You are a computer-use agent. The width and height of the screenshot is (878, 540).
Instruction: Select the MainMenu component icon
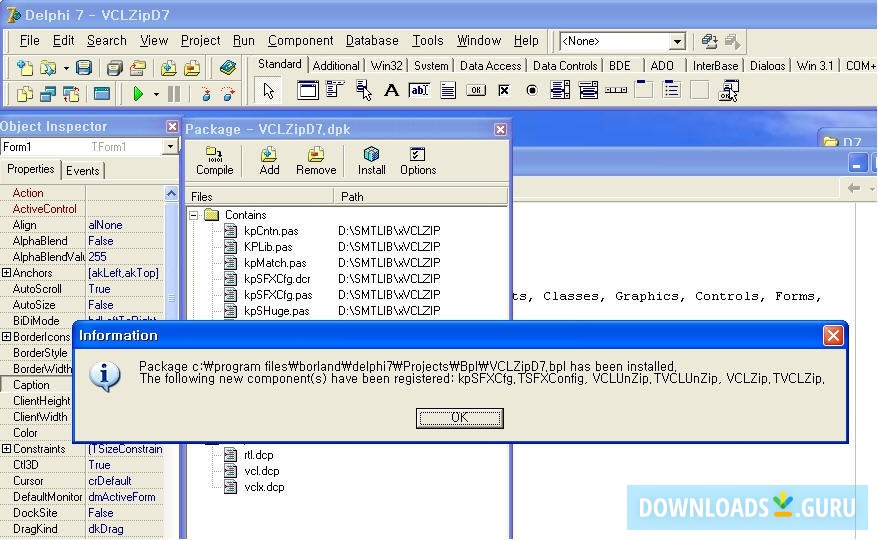coord(335,90)
